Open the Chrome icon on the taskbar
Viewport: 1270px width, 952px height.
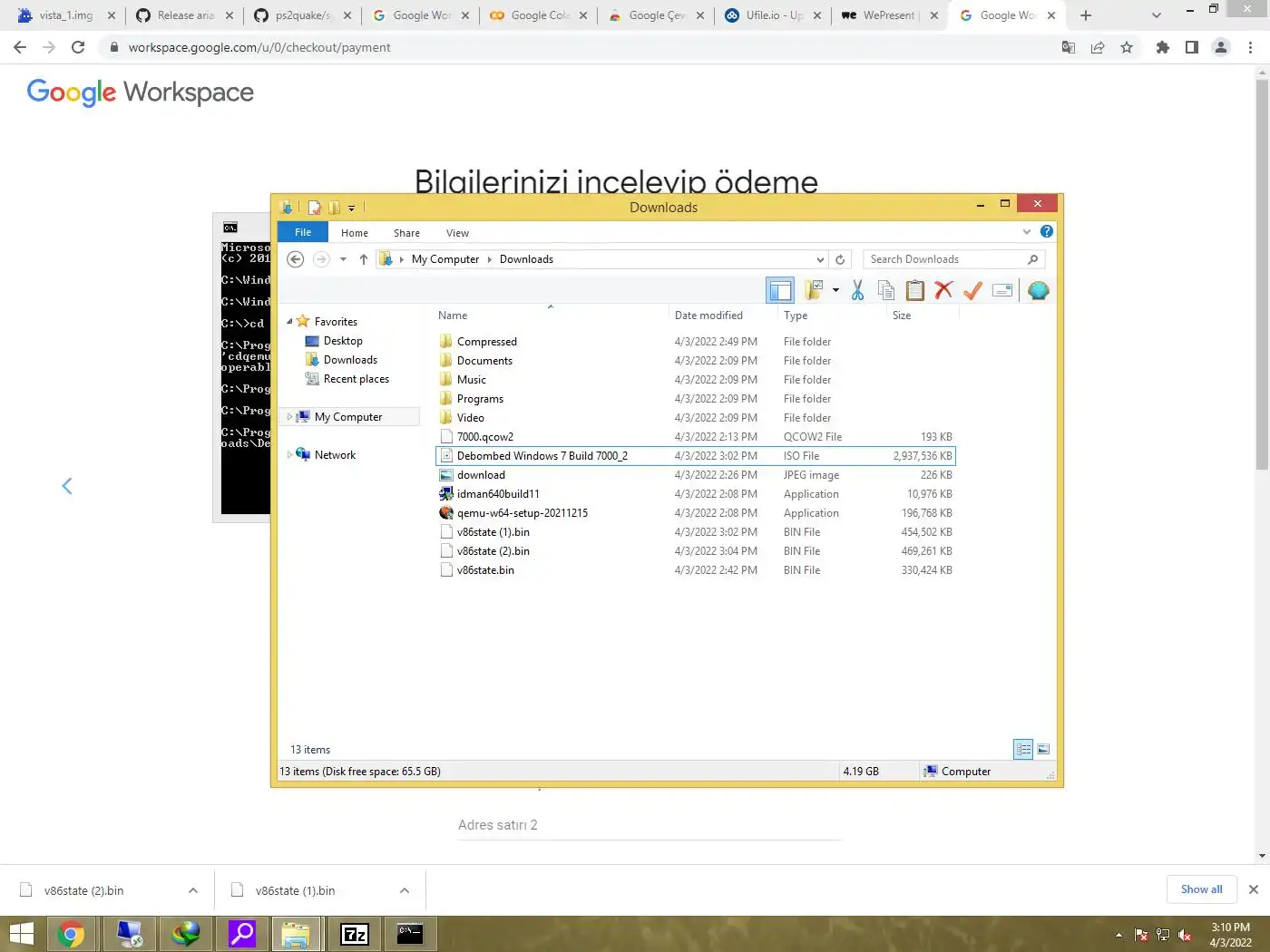pyautogui.click(x=71, y=934)
